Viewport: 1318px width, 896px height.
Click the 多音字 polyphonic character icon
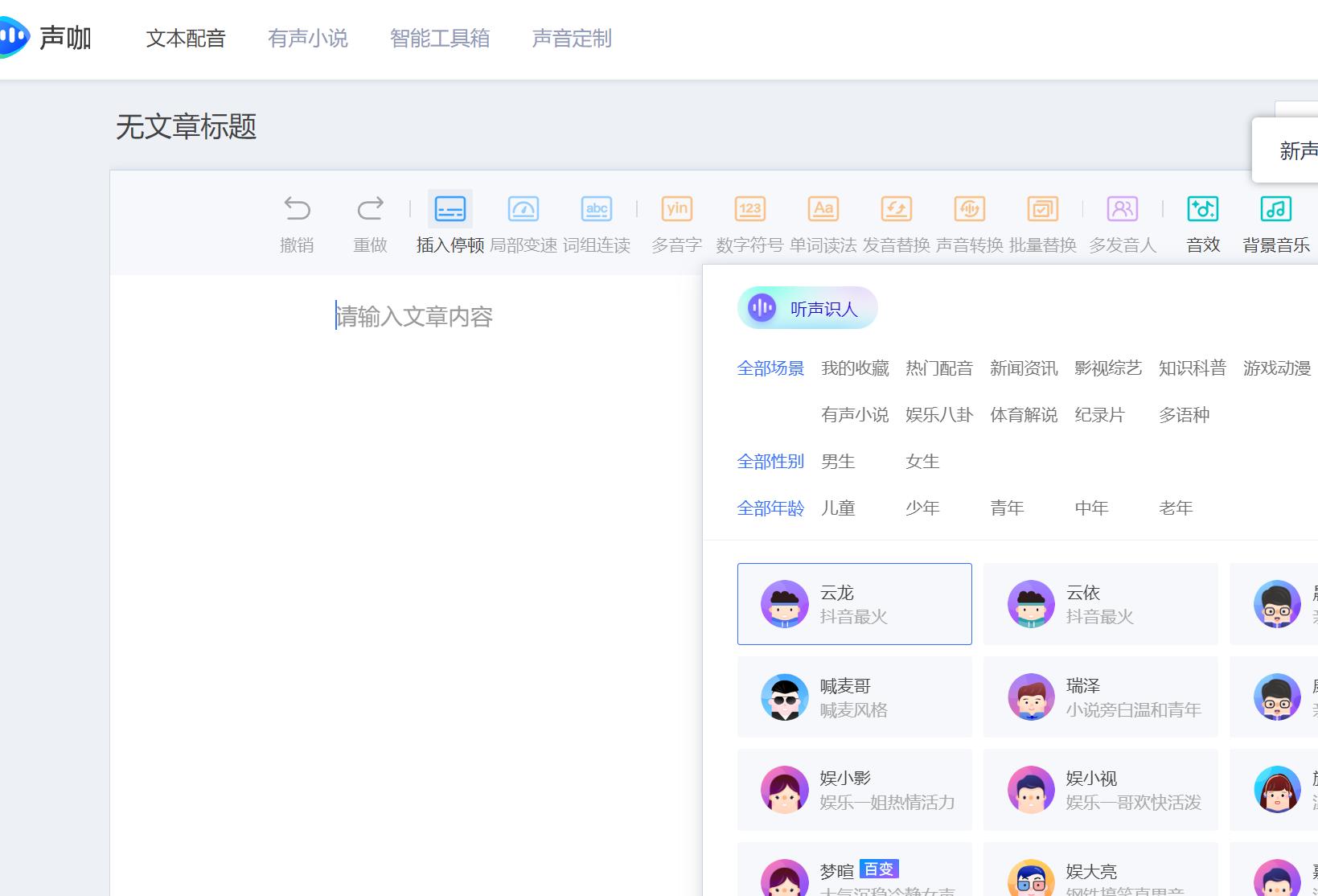(x=676, y=221)
